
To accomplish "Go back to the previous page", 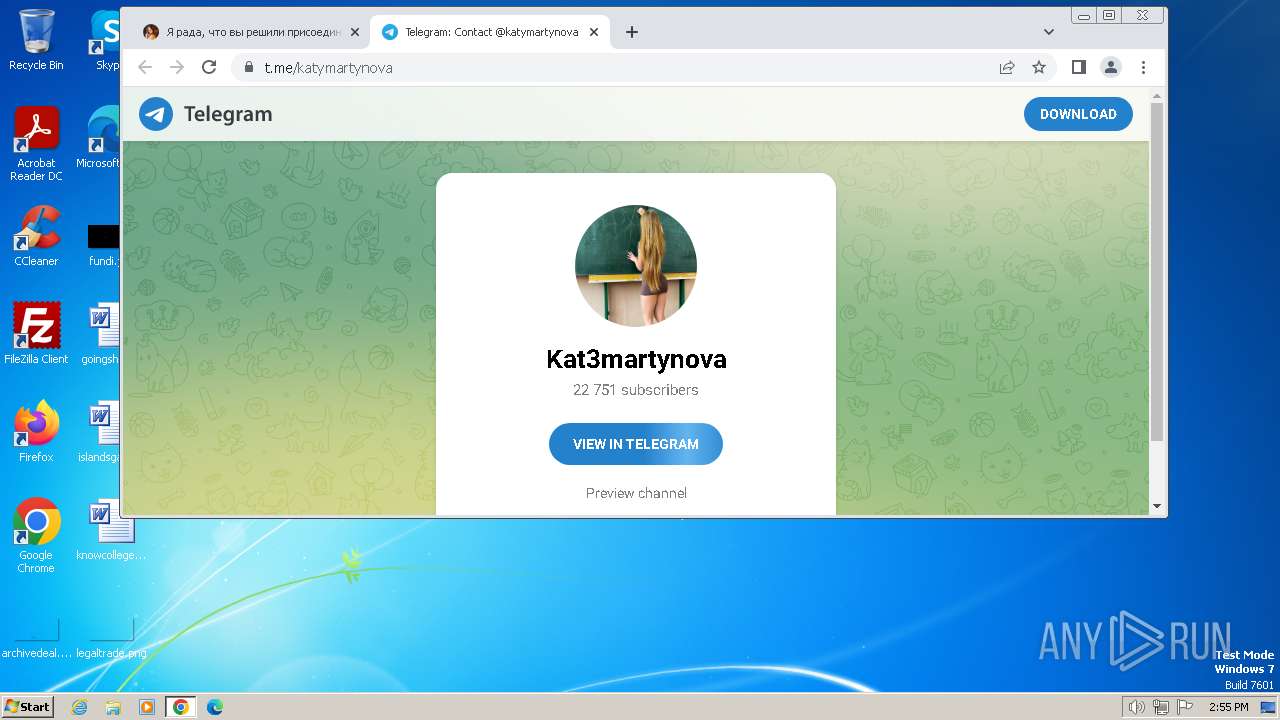I will tap(145, 67).
